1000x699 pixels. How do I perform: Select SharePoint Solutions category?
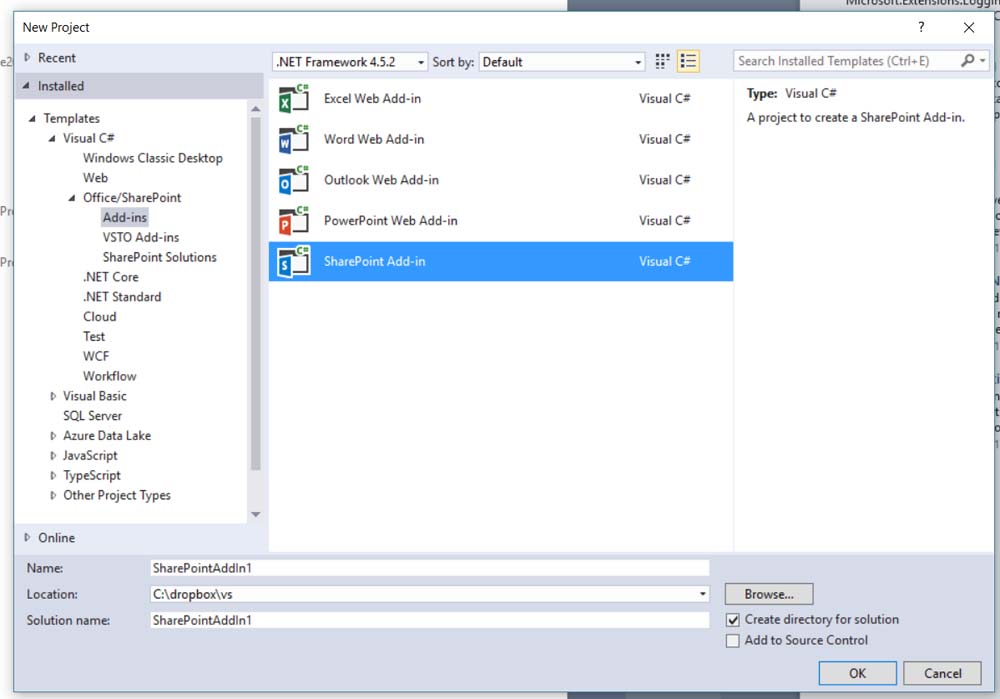tap(159, 257)
